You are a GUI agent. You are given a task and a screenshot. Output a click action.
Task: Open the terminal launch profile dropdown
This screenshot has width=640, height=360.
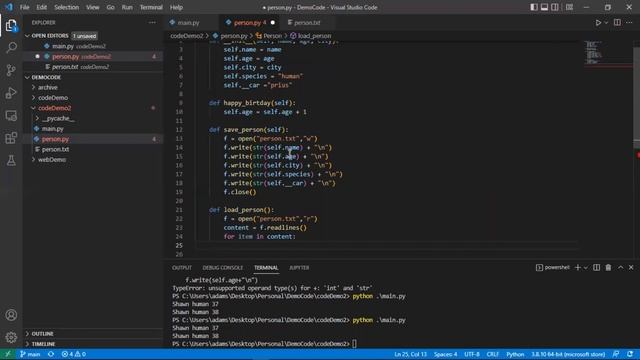586,268
